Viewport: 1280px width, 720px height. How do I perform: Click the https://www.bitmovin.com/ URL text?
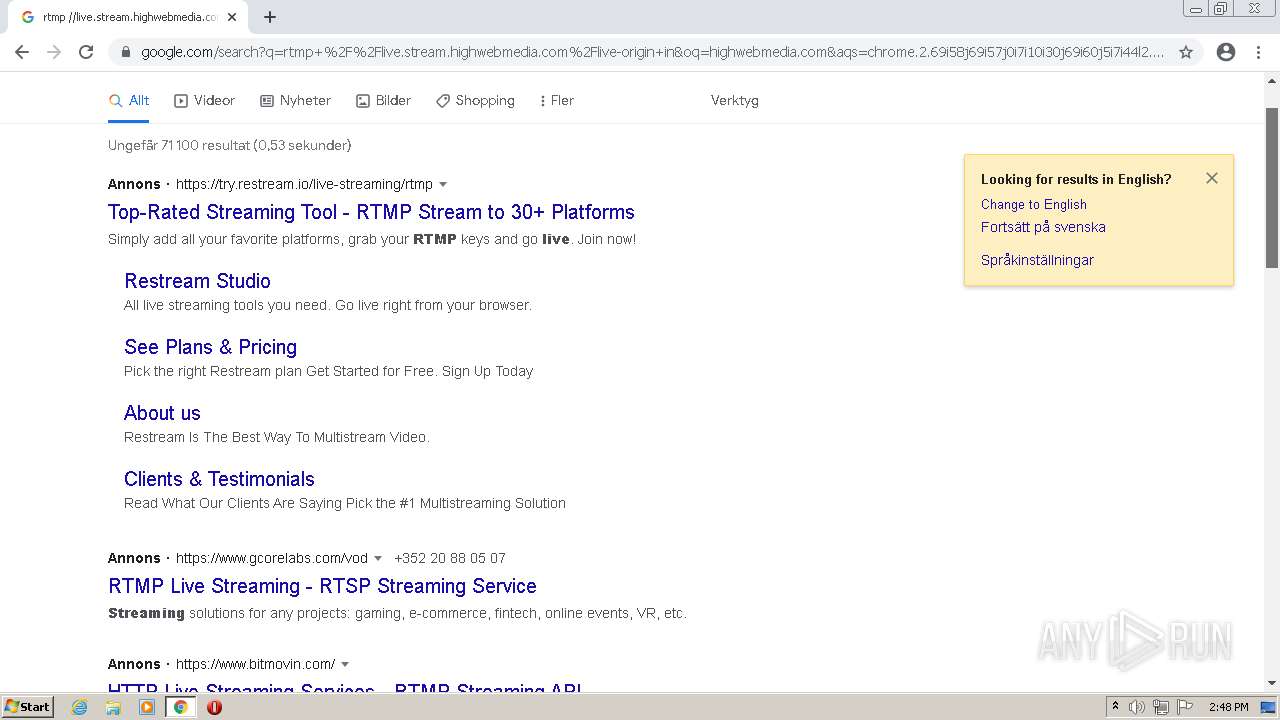click(255, 664)
